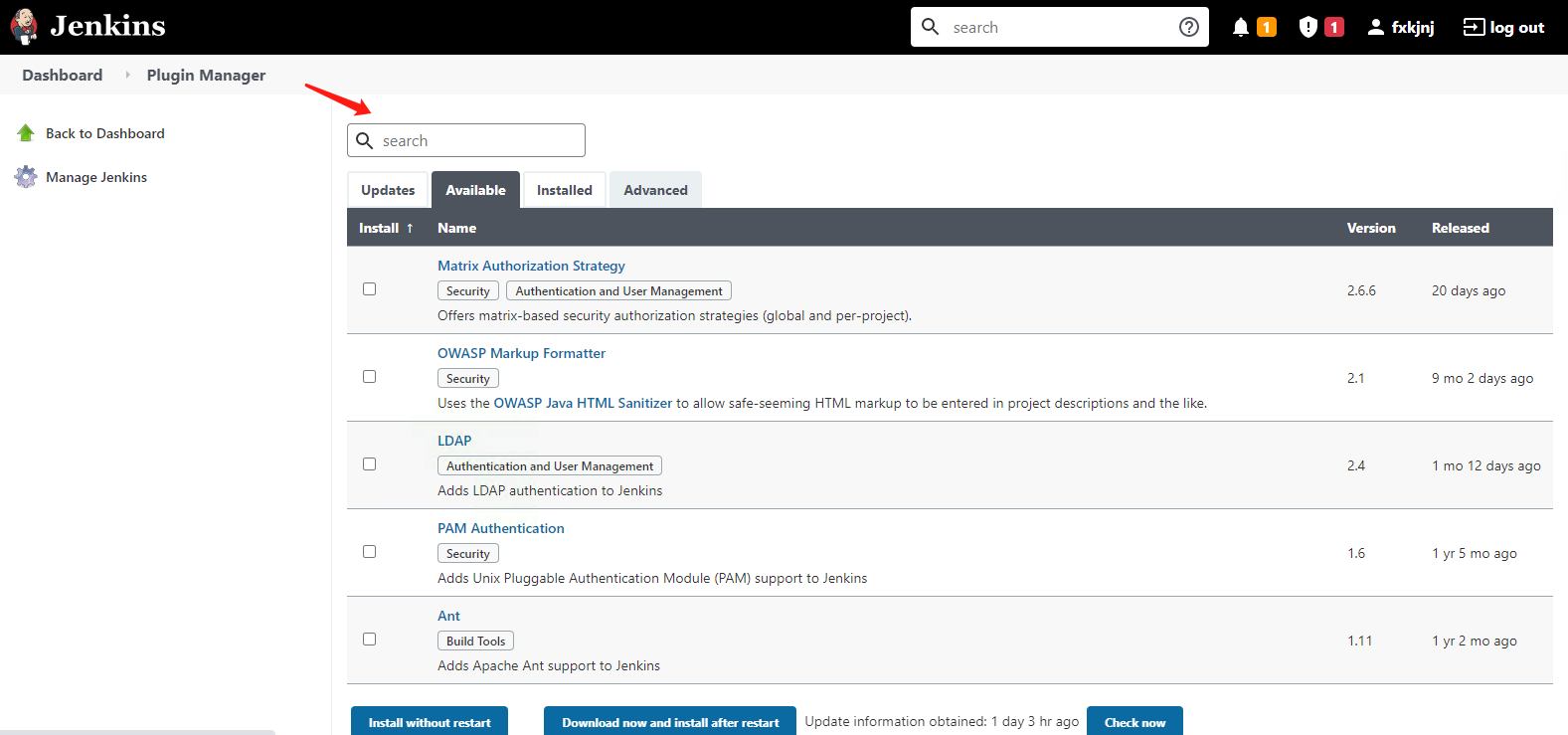This screenshot has height=735, width=1568.
Task: Click version 2.6.6 for Matrix Authorization
Action: pos(1361,290)
